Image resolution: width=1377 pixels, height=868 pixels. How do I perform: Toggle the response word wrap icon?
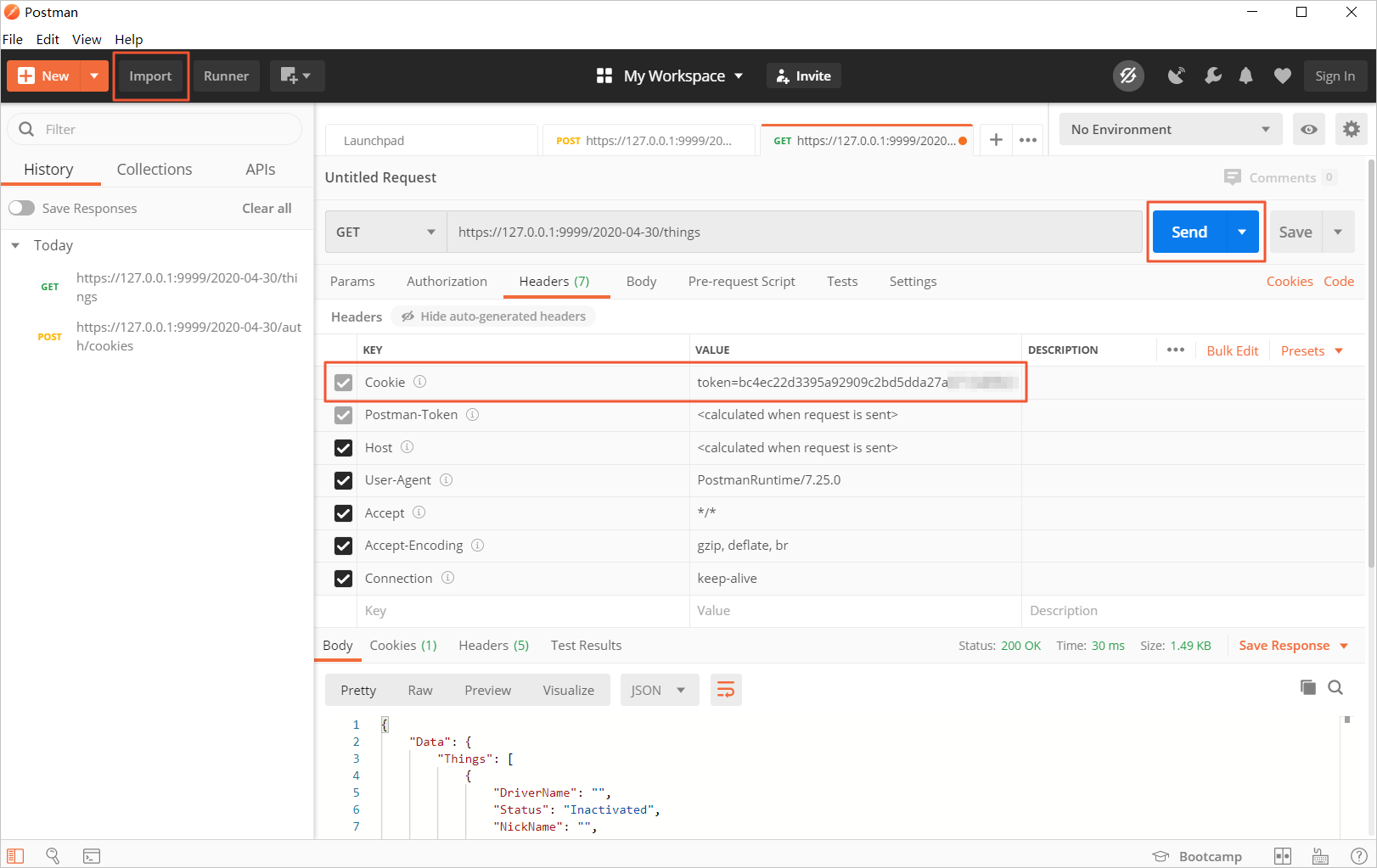pyautogui.click(x=726, y=690)
